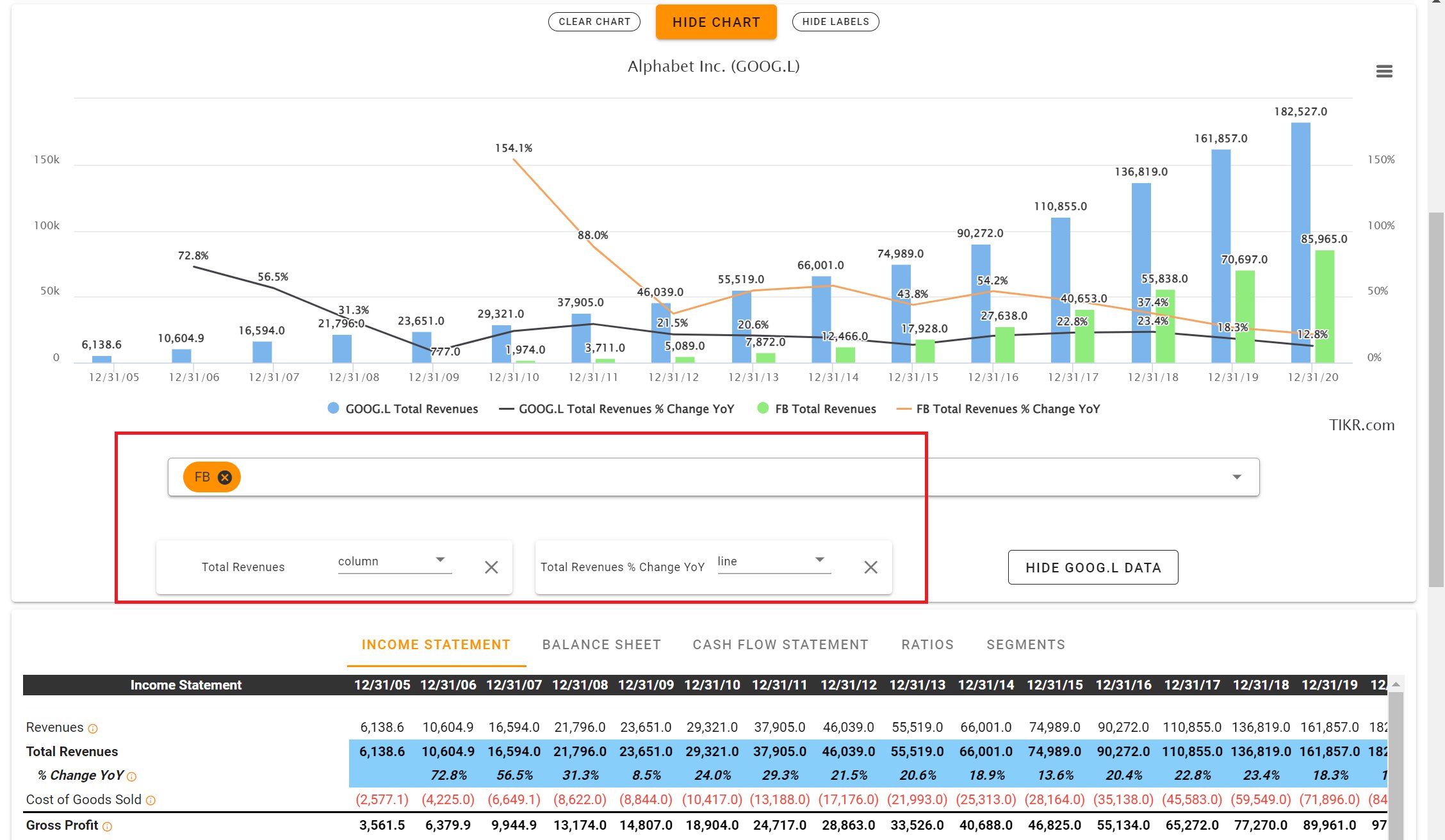This screenshot has width=1445, height=840.
Task: Click Total Revenues value 6,138.6 in table
Action: [x=382, y=752]
